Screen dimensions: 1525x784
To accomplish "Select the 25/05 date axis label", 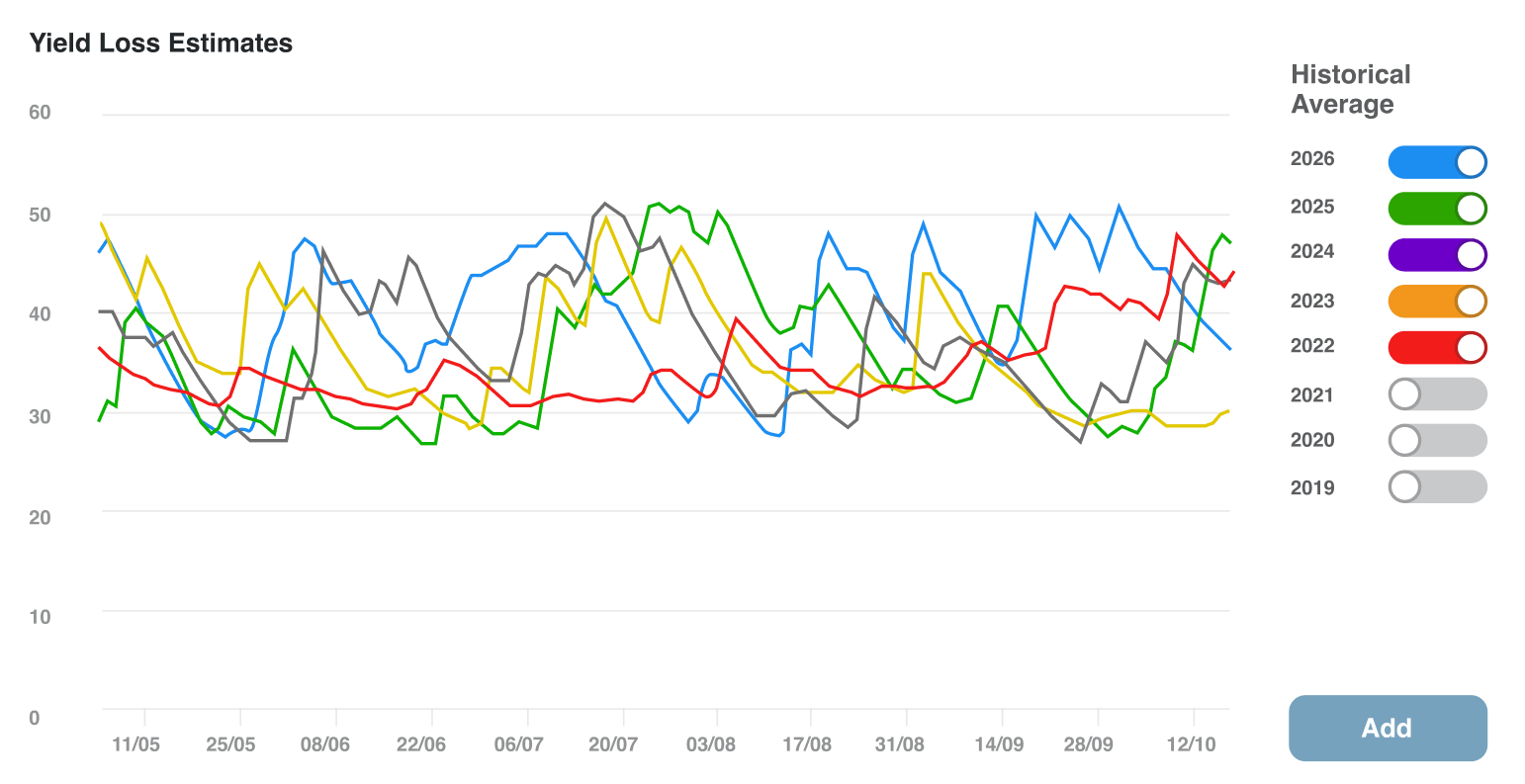I will pos(230,744).
